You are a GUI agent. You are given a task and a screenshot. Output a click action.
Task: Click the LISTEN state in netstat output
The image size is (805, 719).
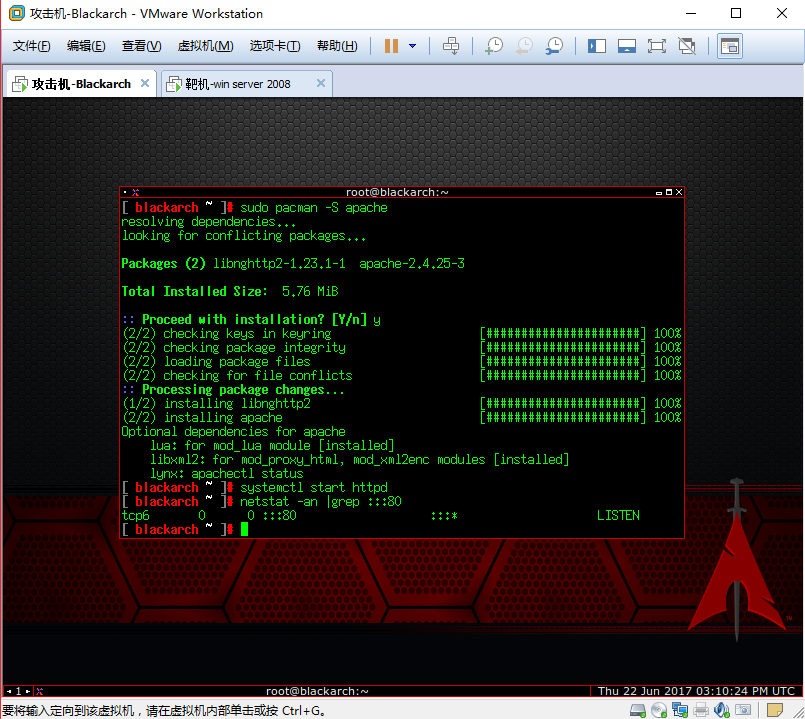[x=618, y=516]
